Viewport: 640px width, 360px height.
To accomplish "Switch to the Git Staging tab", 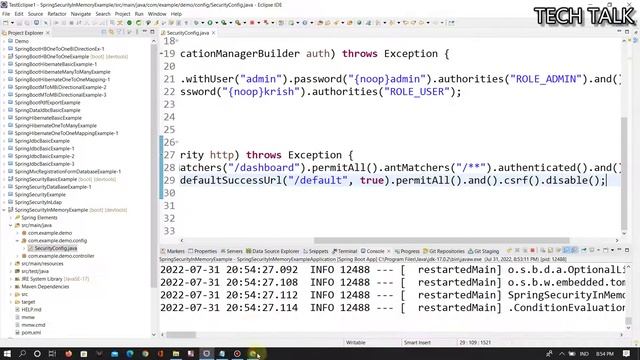I will point(484,251).
